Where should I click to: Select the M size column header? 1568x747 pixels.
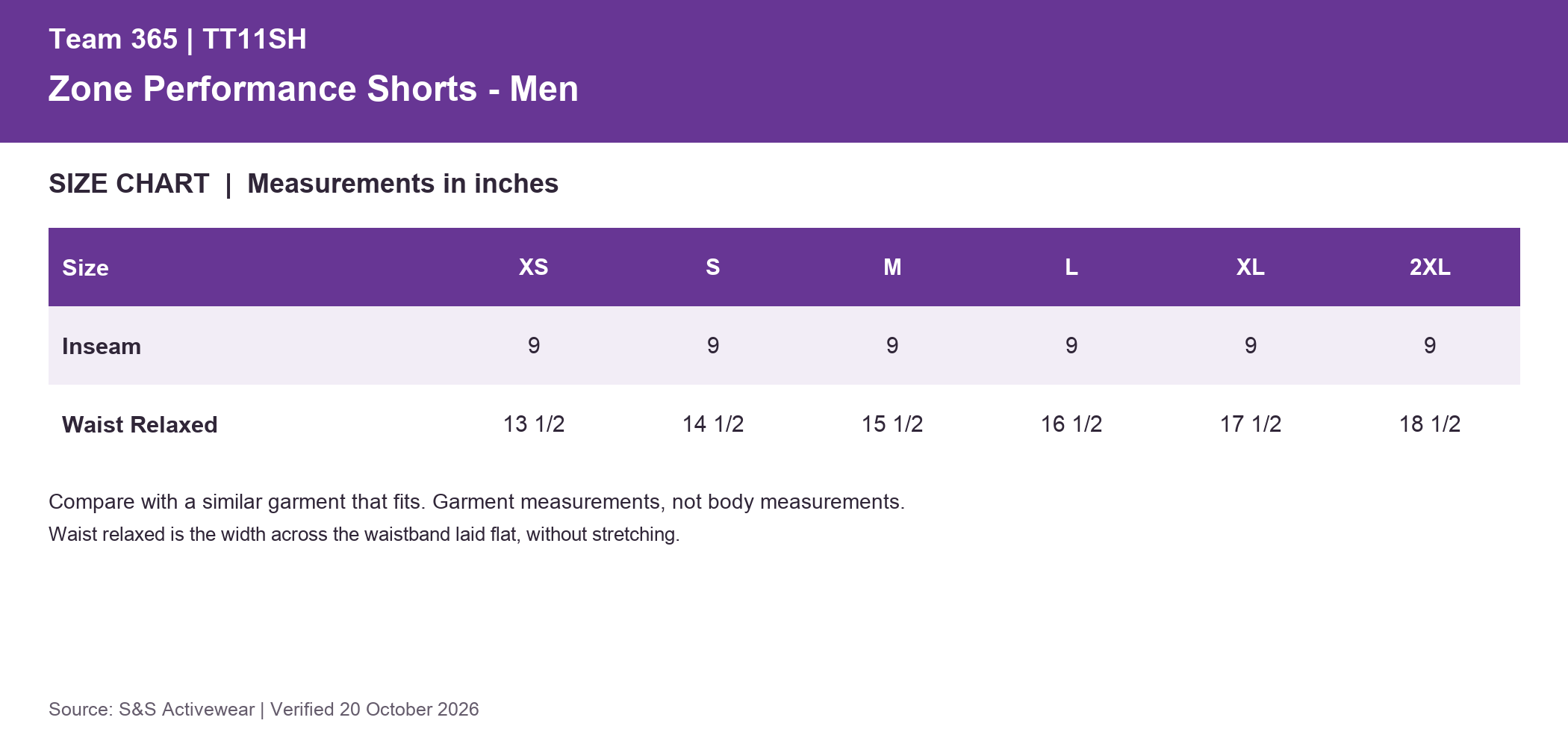point(892,267)
